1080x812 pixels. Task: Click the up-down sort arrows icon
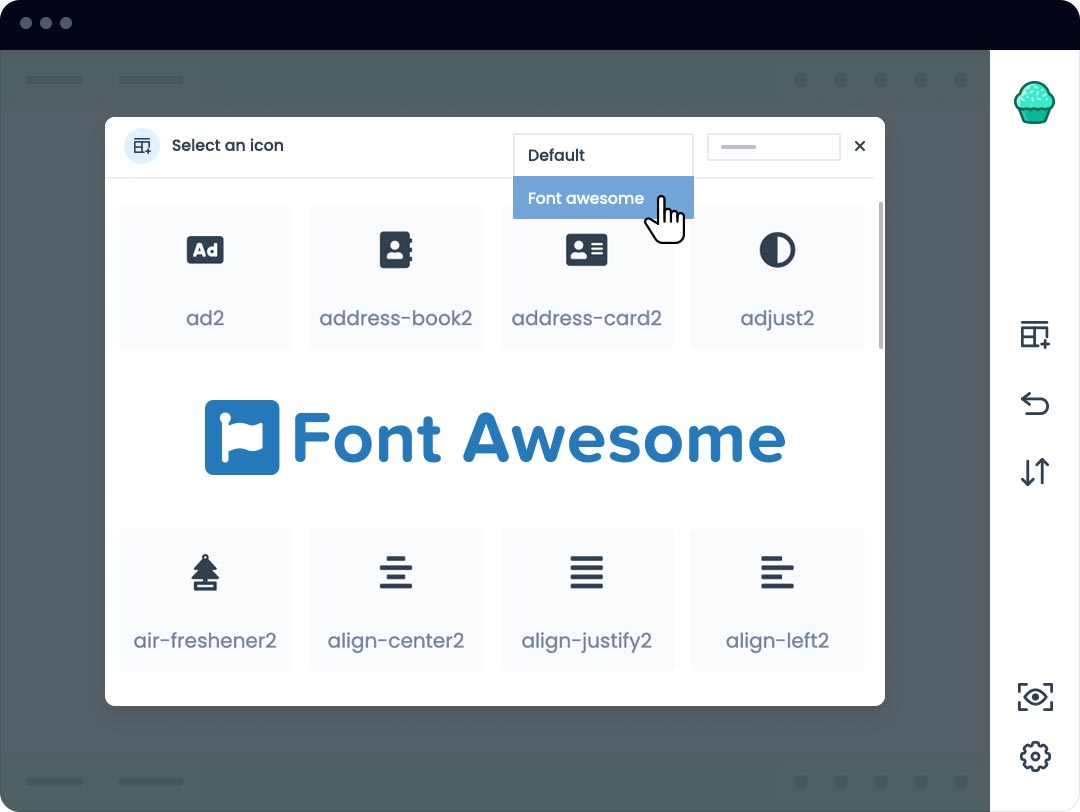(x=1035, y=472)
